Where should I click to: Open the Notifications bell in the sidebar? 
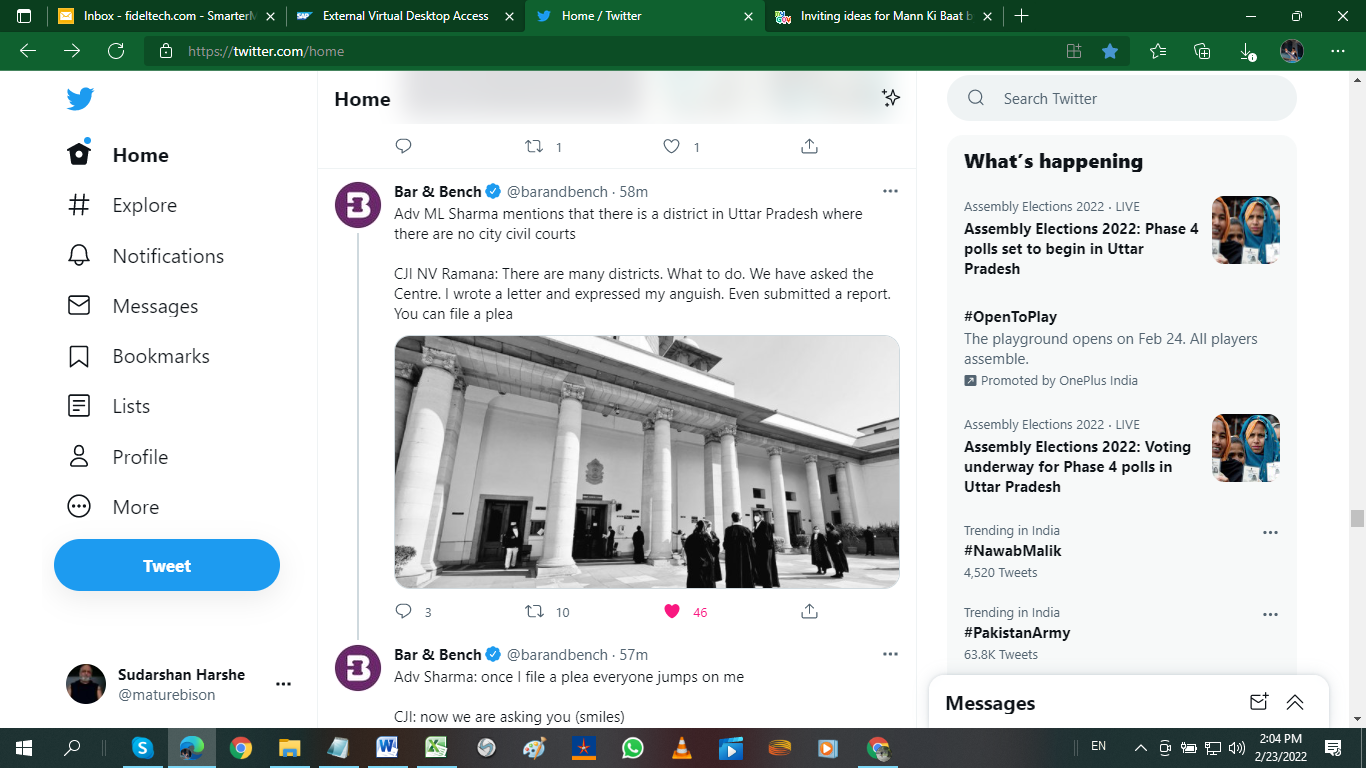[x=79, y=256]
